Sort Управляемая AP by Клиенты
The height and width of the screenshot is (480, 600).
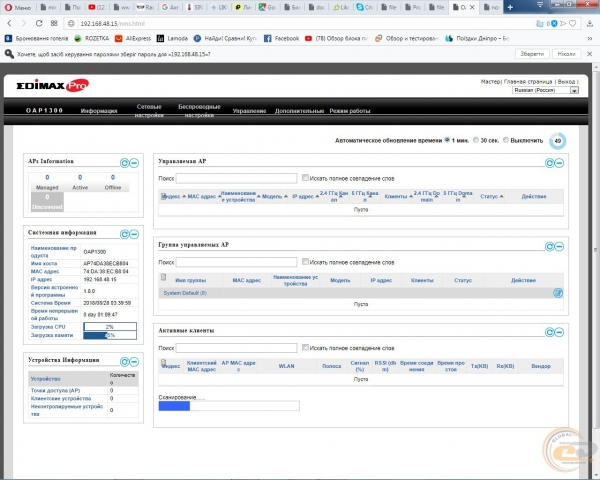pyautogui.click(x=396, y=196)
